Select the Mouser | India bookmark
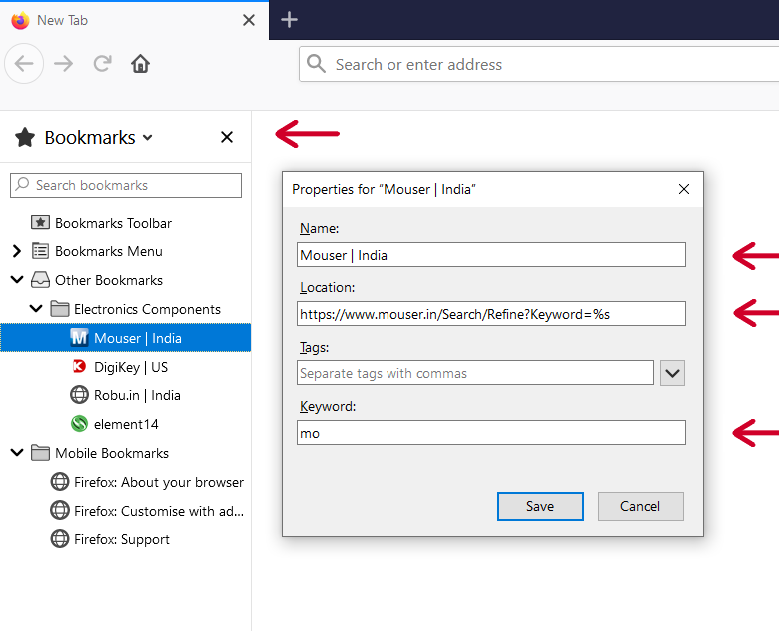This screenshot has height=631, width=779. click(126, 338)
